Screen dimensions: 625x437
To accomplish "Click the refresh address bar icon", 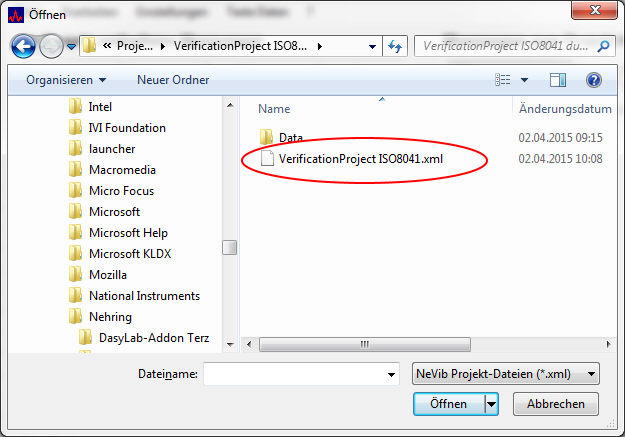I will pyautogui.click(x=395, y=46).
